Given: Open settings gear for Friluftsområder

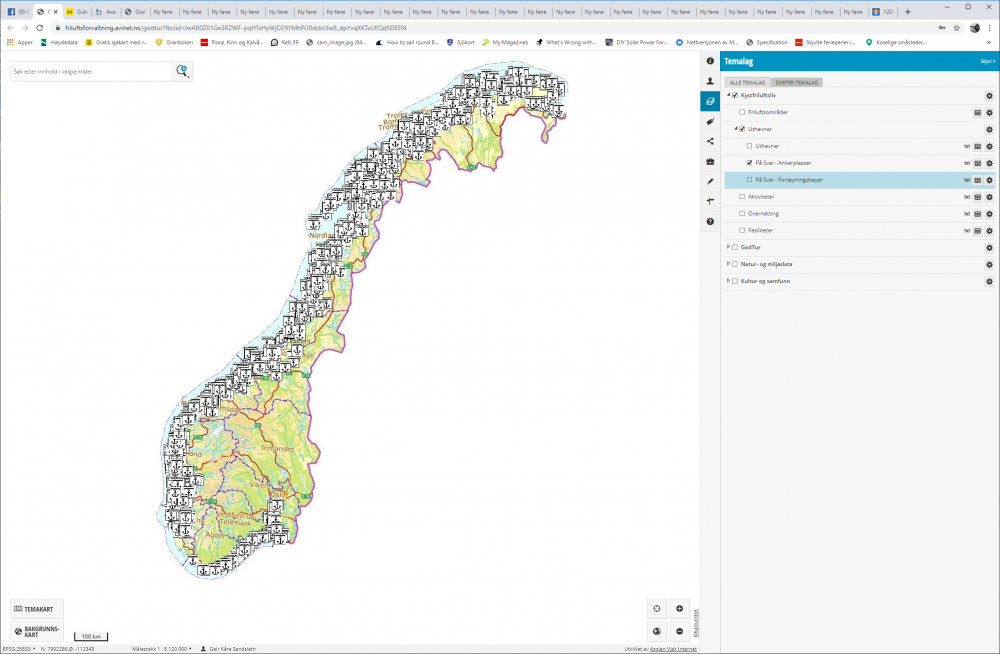Looking at the screenshot, I should (989, 112).
